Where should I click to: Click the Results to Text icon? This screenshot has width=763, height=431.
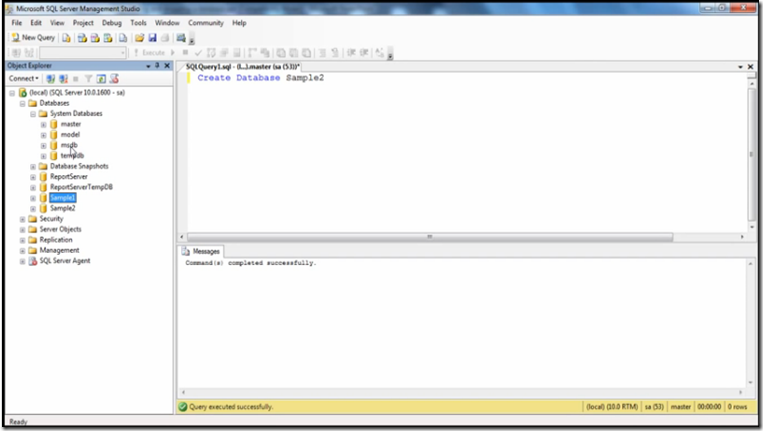click(x=281, y=53)
